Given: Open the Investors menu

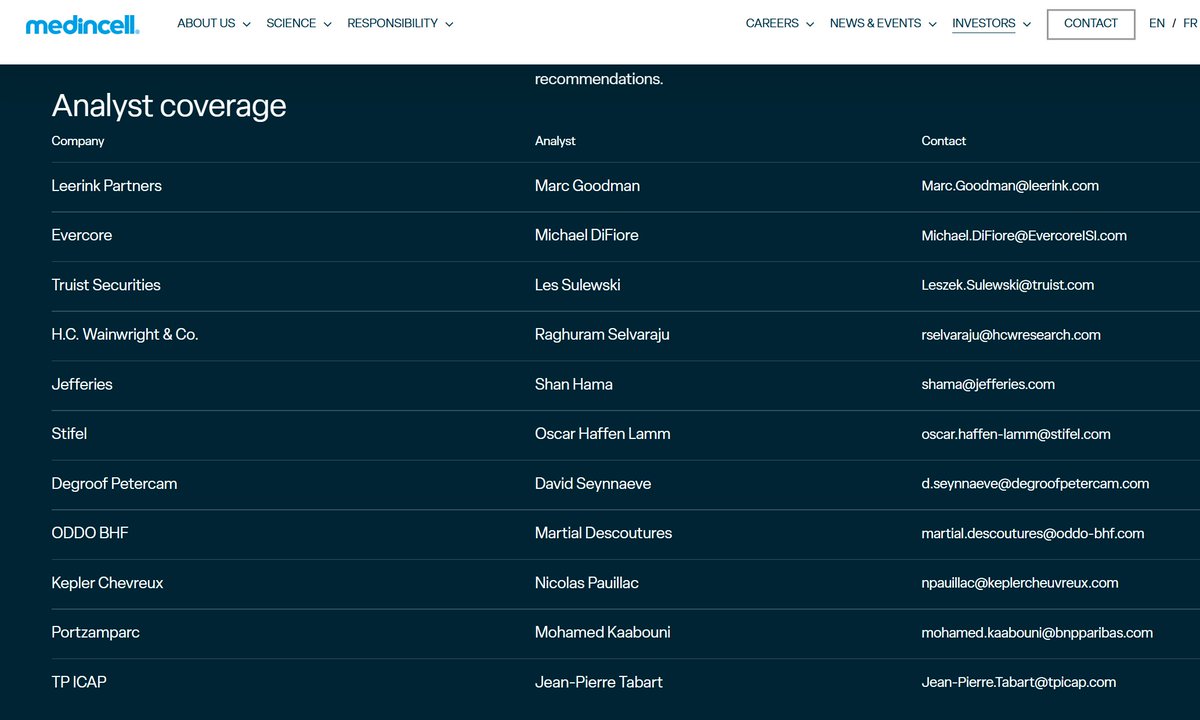Looking at the screenshot, I should tap(983, 23).
